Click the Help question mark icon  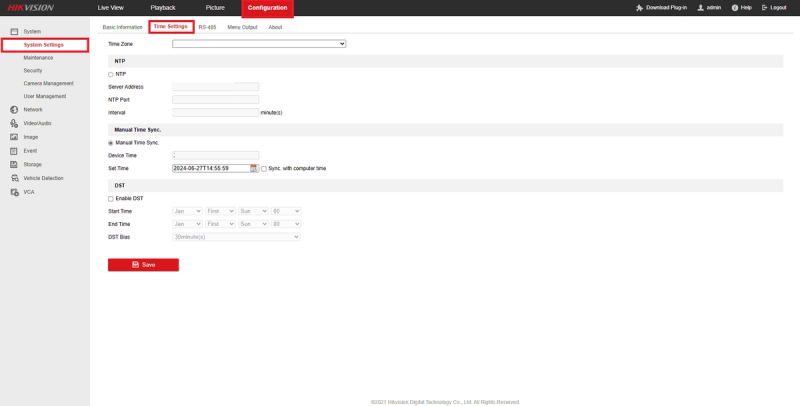pos(735,8)
